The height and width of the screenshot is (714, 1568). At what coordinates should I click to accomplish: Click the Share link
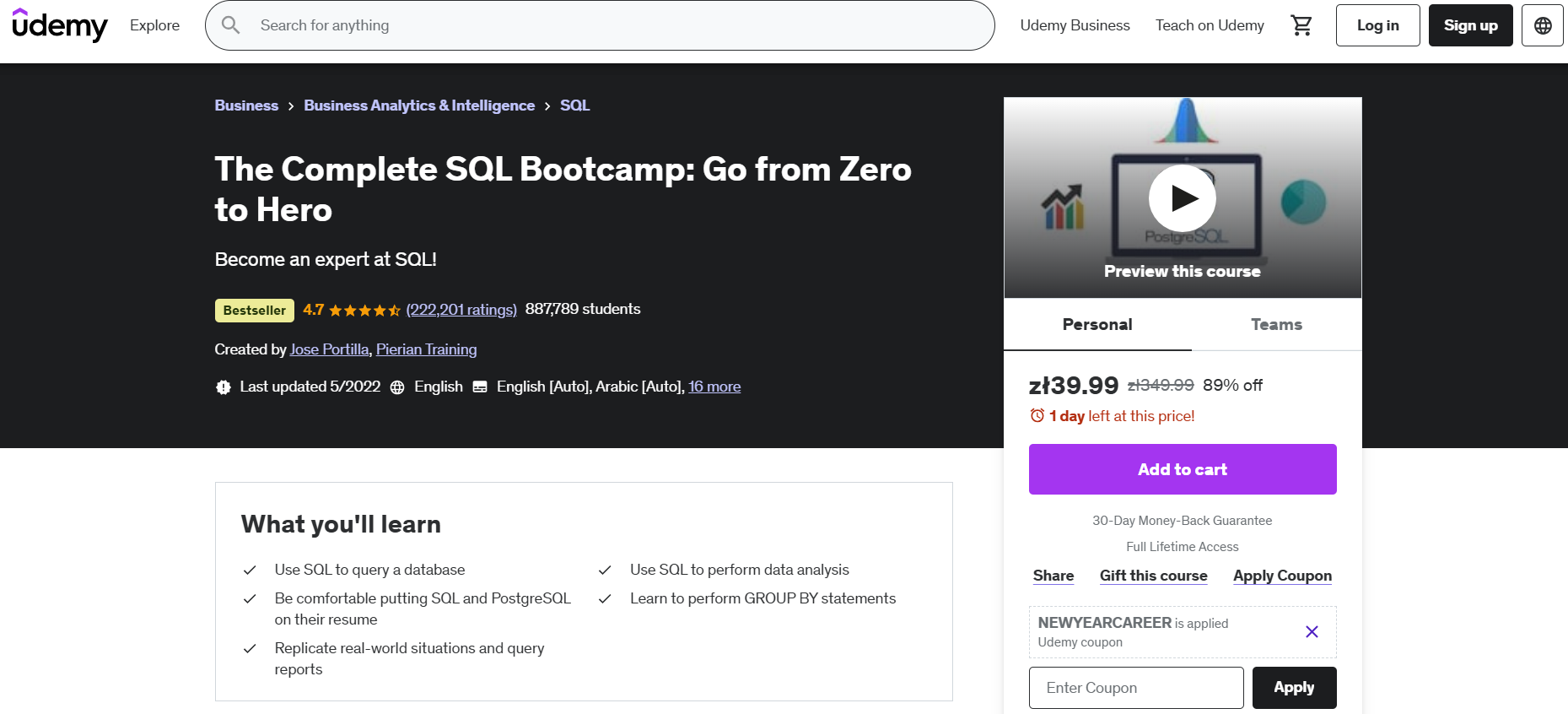1053,576
